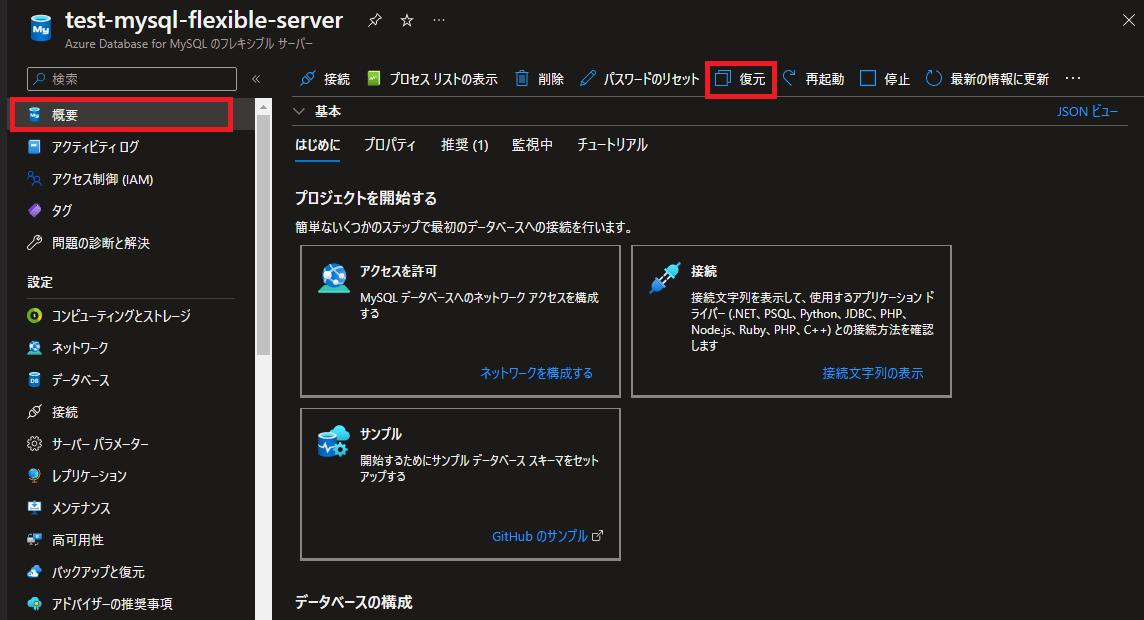This screenshot has width=1144, height=620.
Task: Click the データベースの構成 heading
Action: [x=354, y=602]
